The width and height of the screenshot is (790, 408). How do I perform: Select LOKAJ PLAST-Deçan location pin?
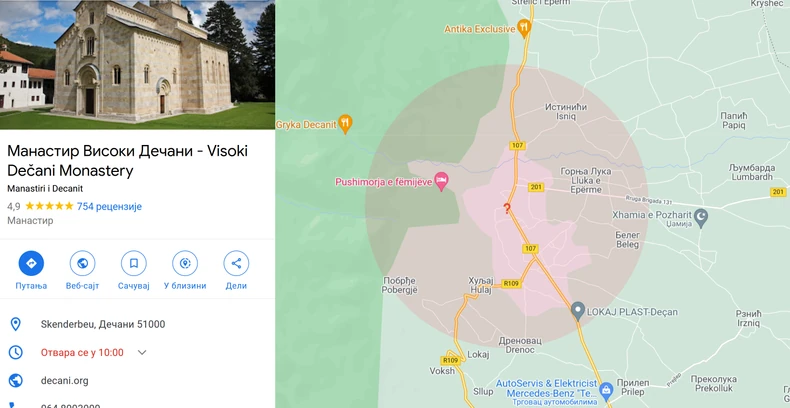(x=578, y=311)
